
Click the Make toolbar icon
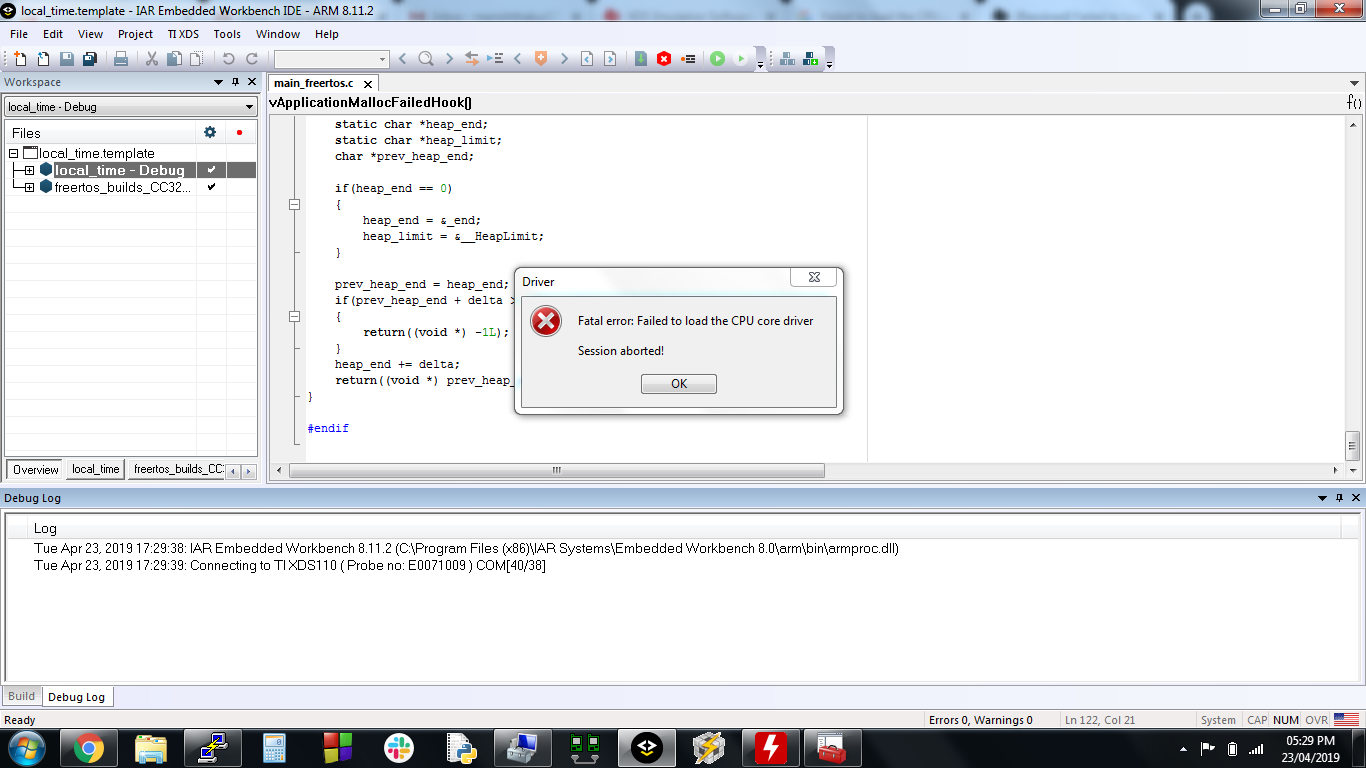[x=787, y=59]
